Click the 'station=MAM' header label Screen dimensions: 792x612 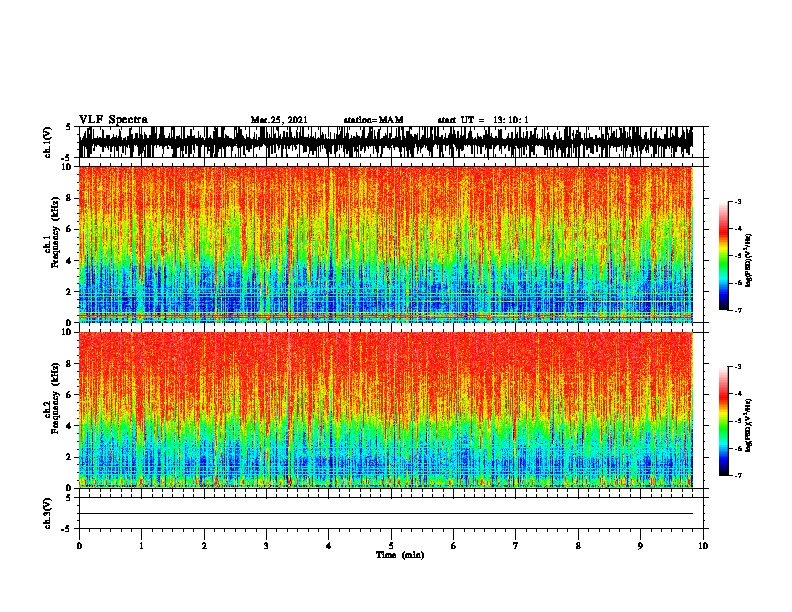[373, 120]
